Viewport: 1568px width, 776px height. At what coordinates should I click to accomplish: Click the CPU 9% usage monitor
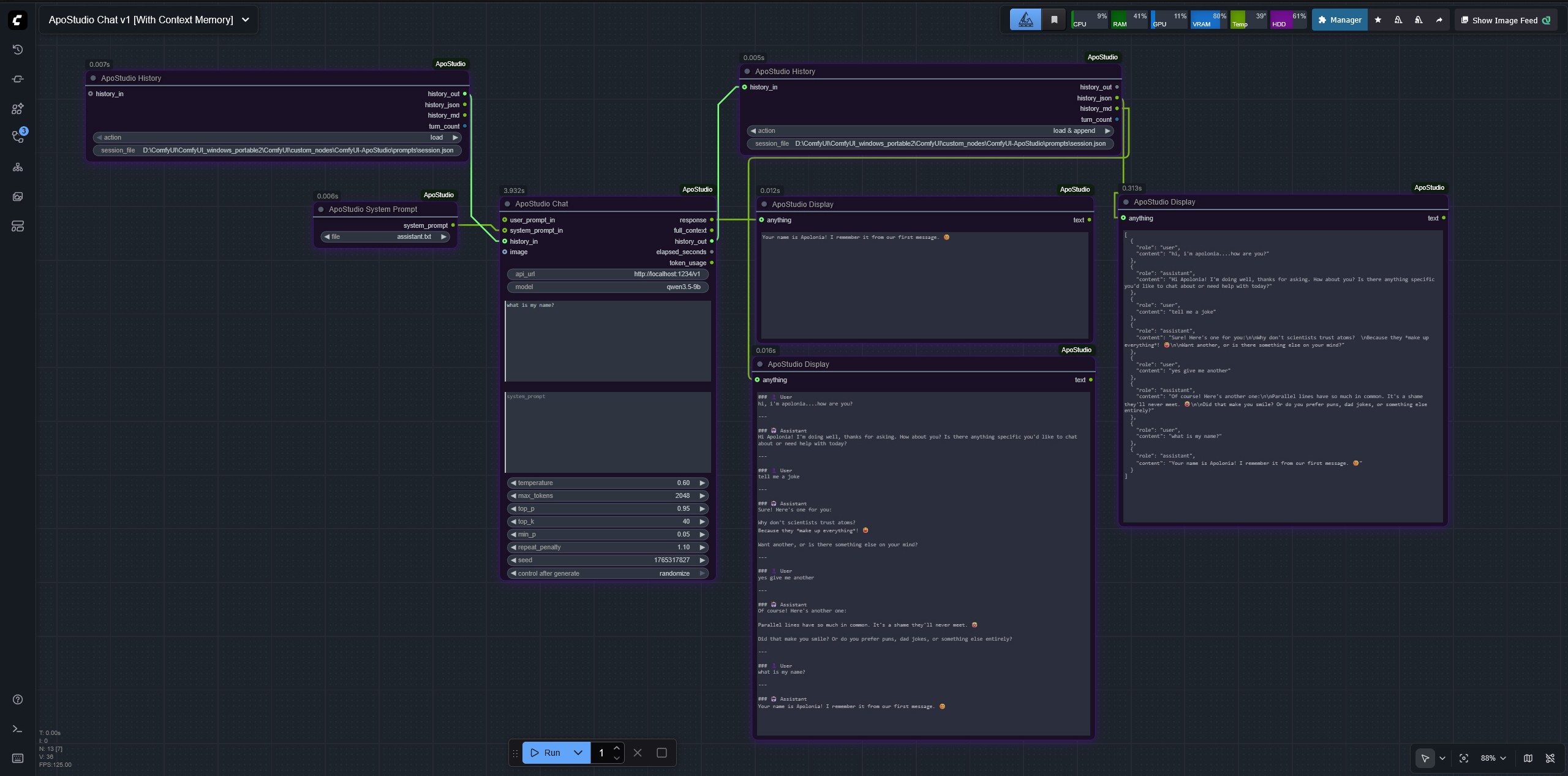(1089, 20)
